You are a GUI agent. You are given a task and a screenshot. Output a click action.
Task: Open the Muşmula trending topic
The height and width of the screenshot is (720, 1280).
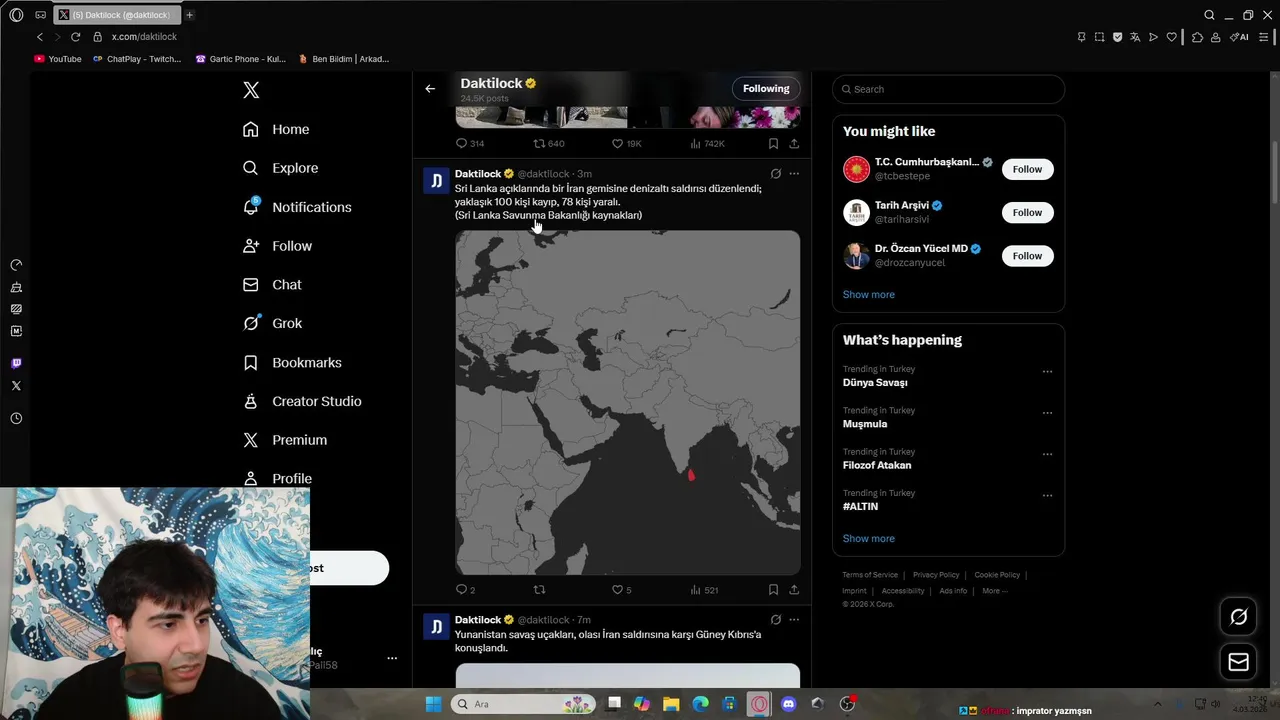pos(864,424)
